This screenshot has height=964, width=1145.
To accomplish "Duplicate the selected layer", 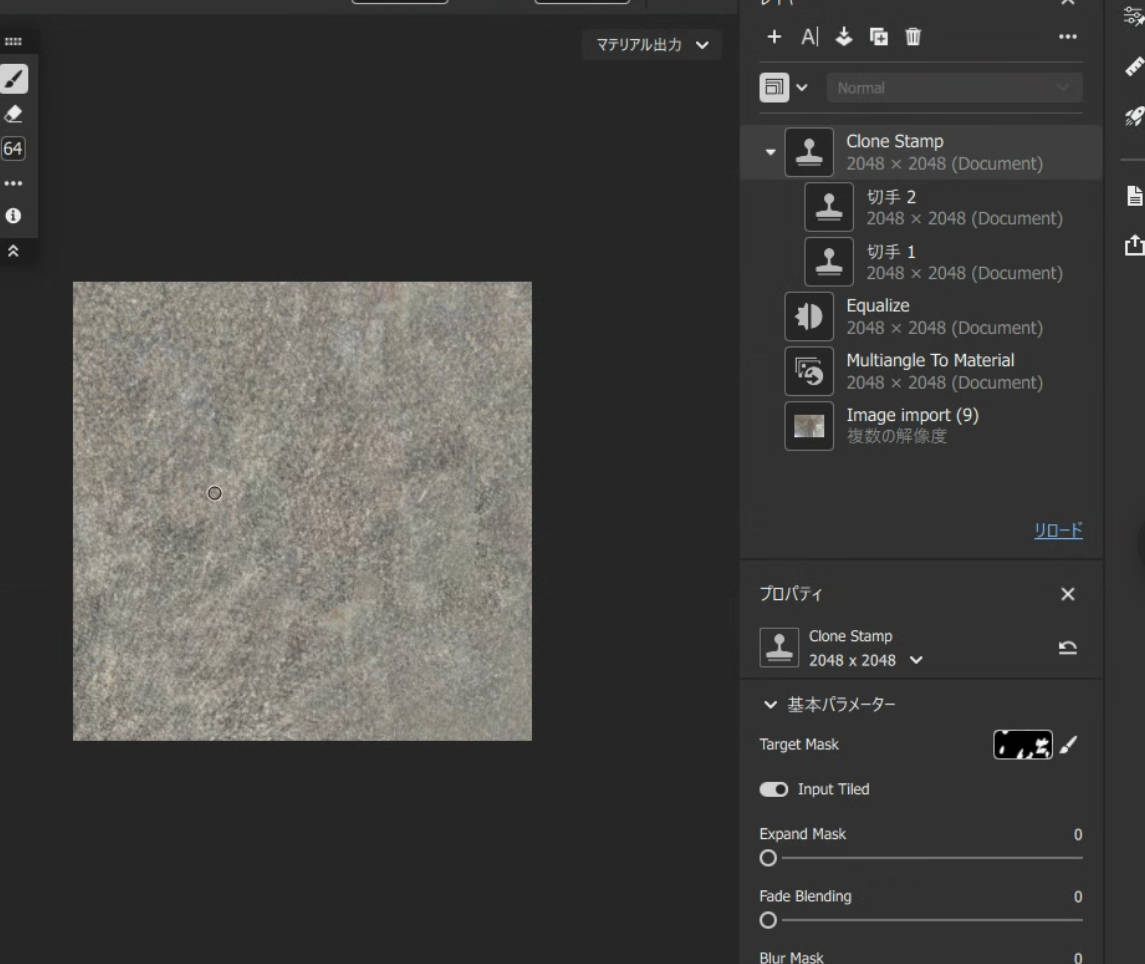I will [x=879, y=37].
